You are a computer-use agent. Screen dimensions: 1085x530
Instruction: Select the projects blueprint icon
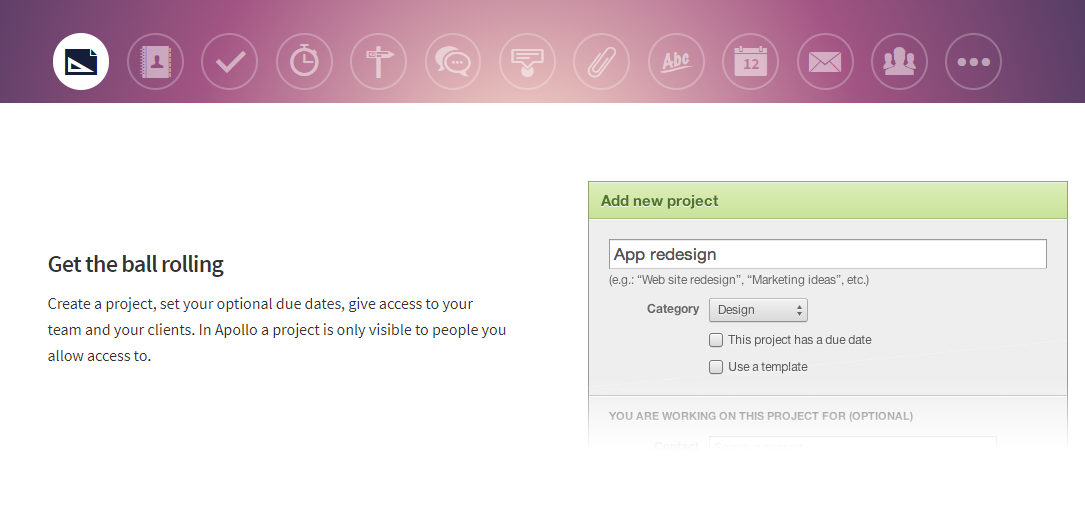point(81,62)
